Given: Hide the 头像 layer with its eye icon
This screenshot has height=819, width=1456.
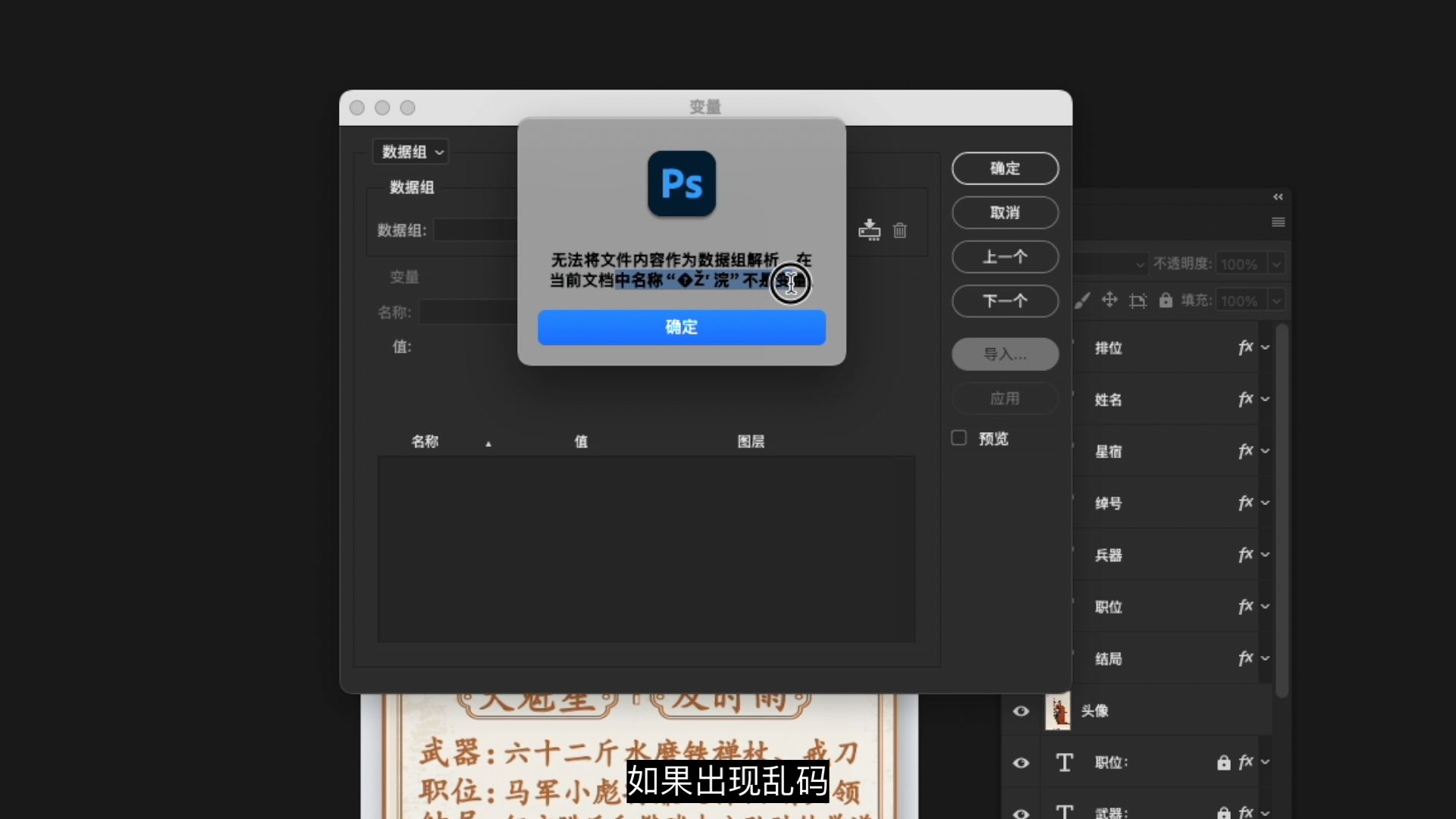Looking at the screenshot, I should point(1021,711).
